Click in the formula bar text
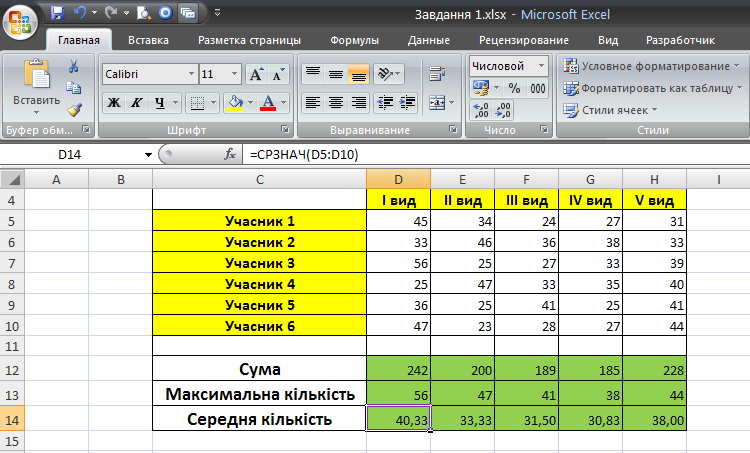This screenshot has height=453, width=750. pos(304,155)
